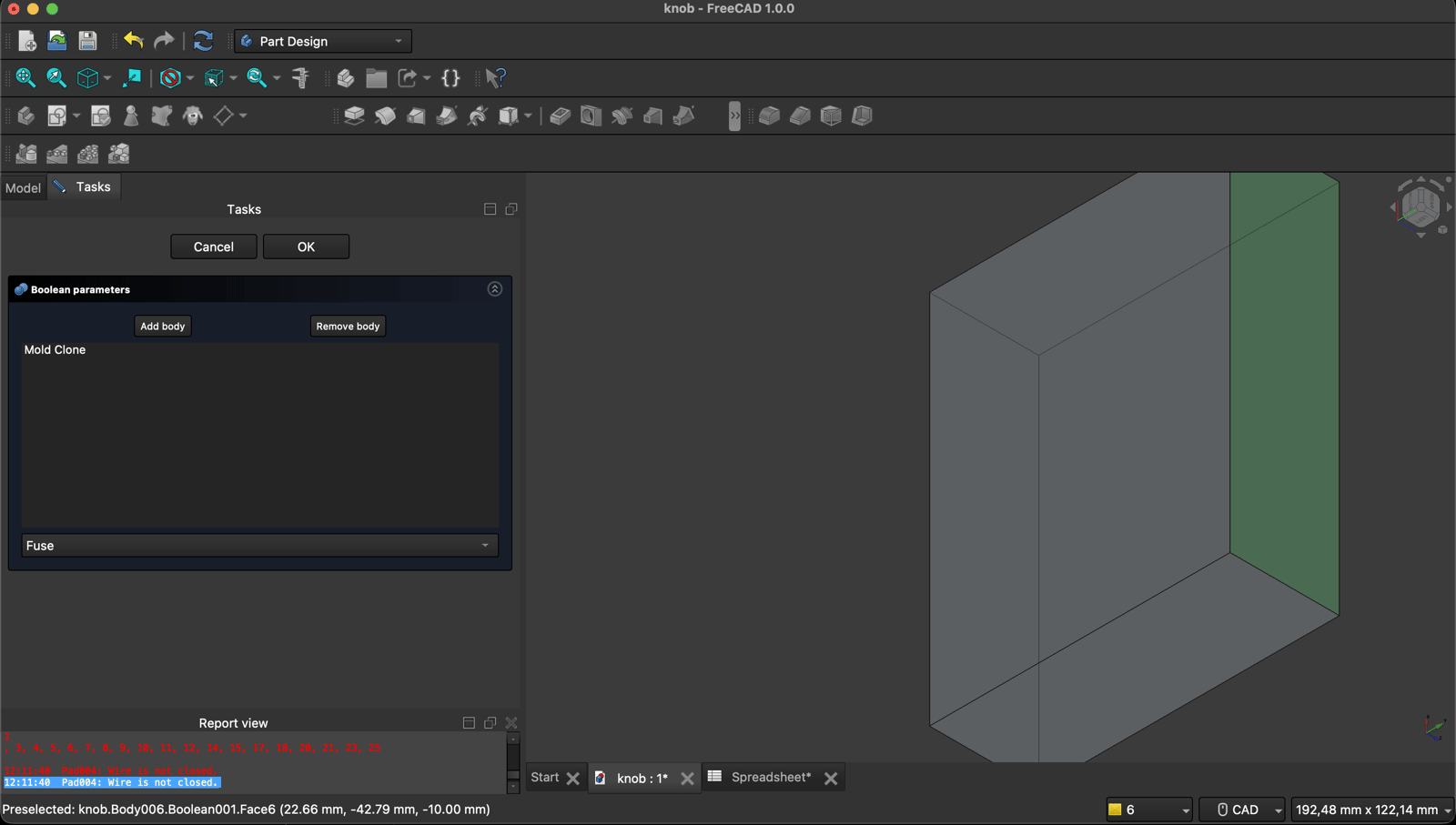1456x825 pixels.
Task: Expand the additive primitive dropdown arrow
Action: pyautogui.click(x=528, y=116)
